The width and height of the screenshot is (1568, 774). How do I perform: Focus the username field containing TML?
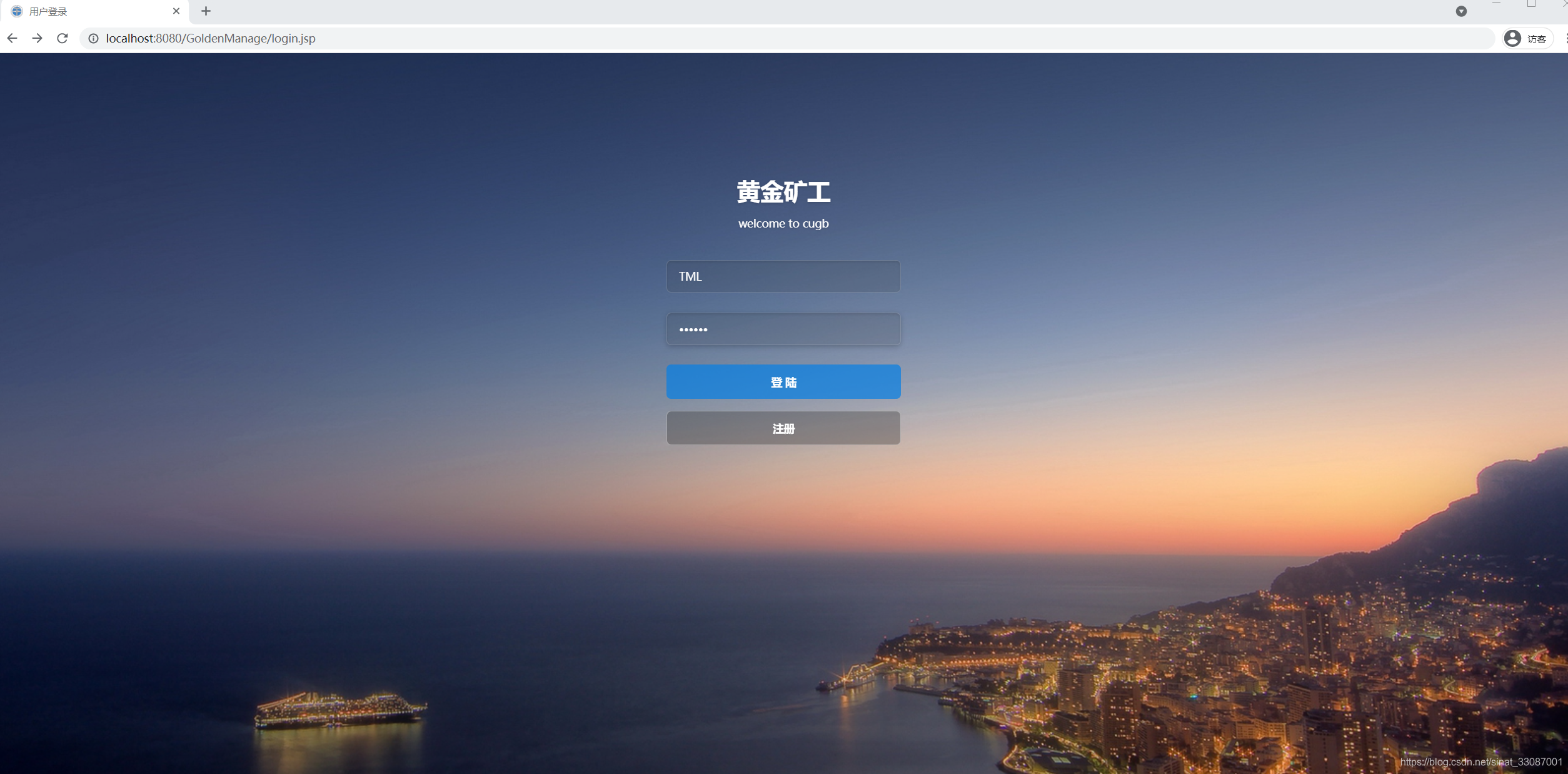coord(783,276)
